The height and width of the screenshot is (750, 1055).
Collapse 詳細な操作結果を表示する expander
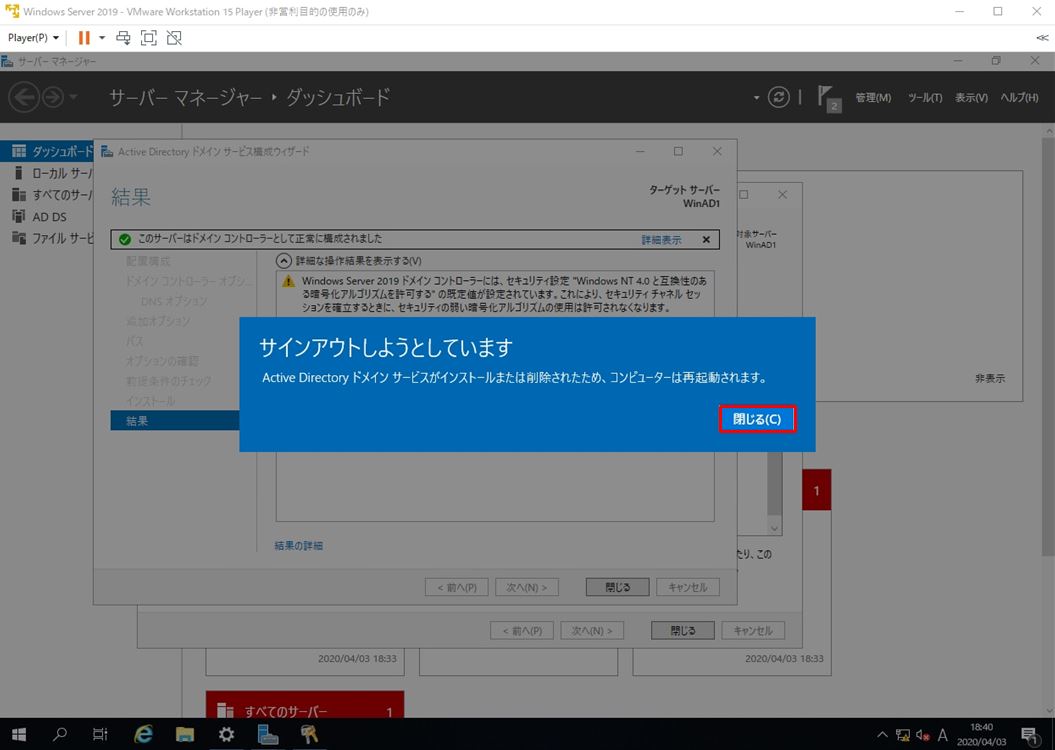pos(285,260)
